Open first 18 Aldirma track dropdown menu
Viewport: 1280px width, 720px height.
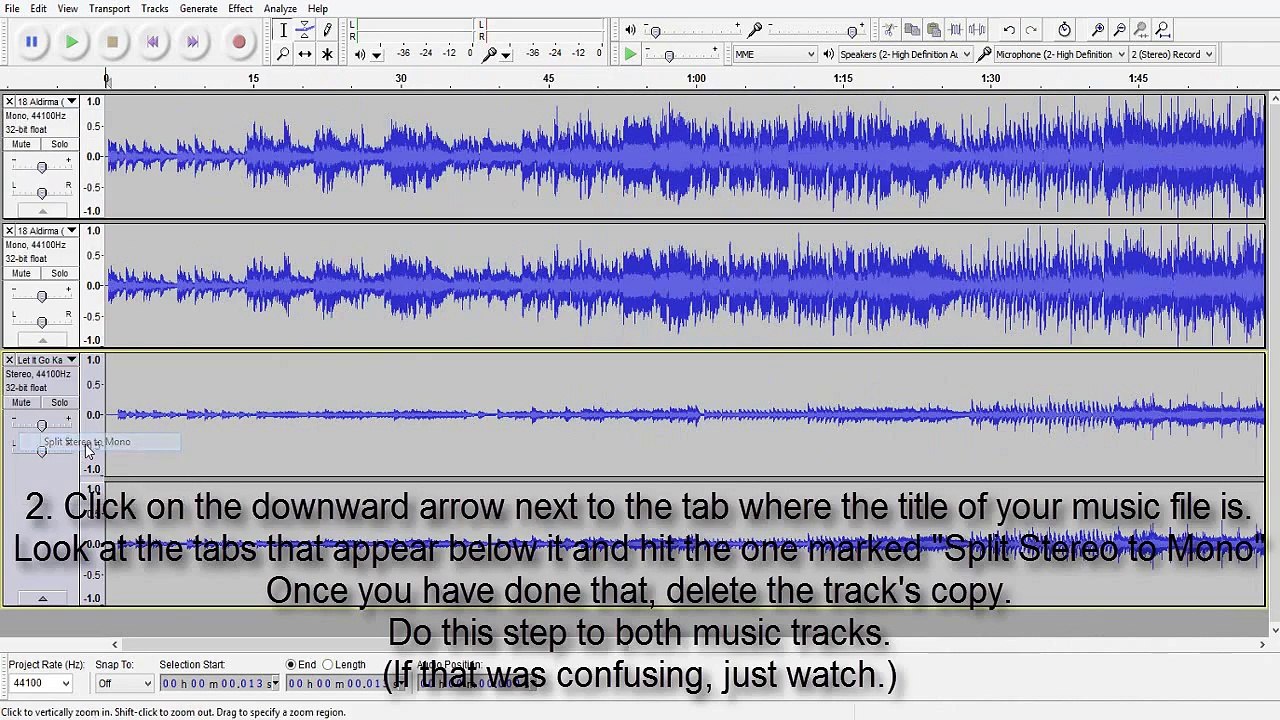pyautogui.click(x=71, y=102)
